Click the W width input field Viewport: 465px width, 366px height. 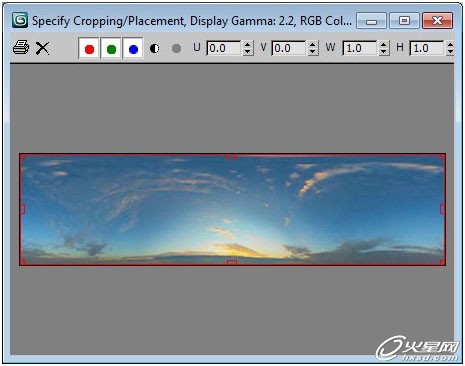click(360, 48)
